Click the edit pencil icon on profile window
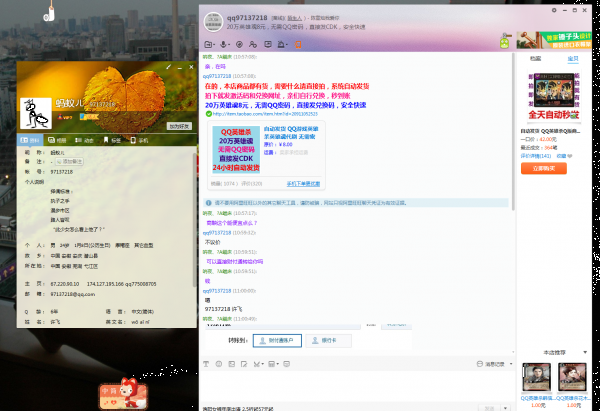Viewport: 600px width, 411px height. [168, 67]
